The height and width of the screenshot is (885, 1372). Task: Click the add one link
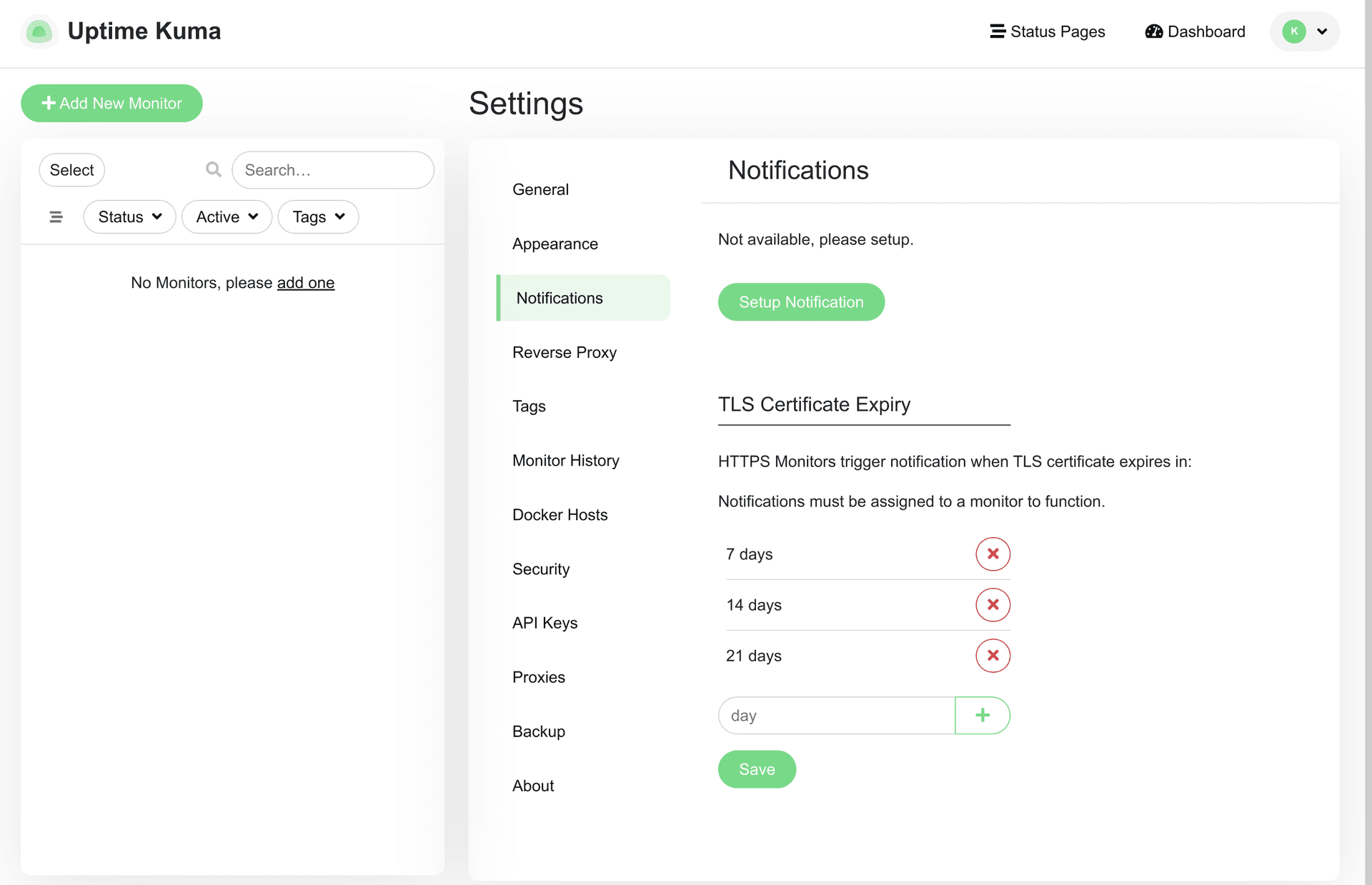pyautogui.click(x=305, y=283)
